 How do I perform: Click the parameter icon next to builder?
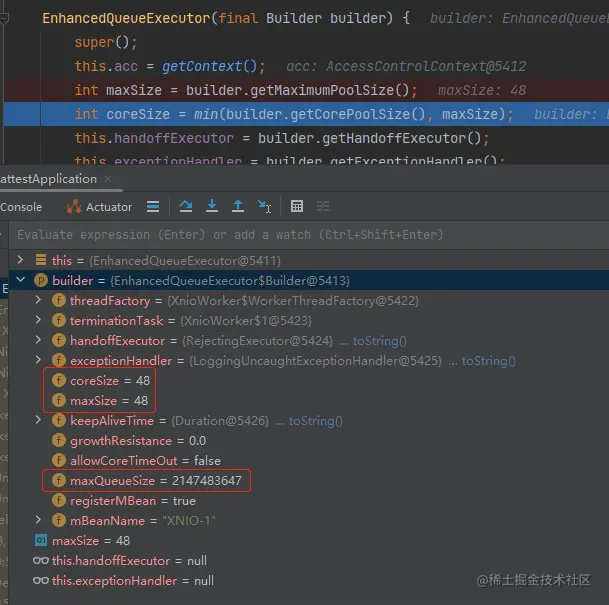click(41, 280)
